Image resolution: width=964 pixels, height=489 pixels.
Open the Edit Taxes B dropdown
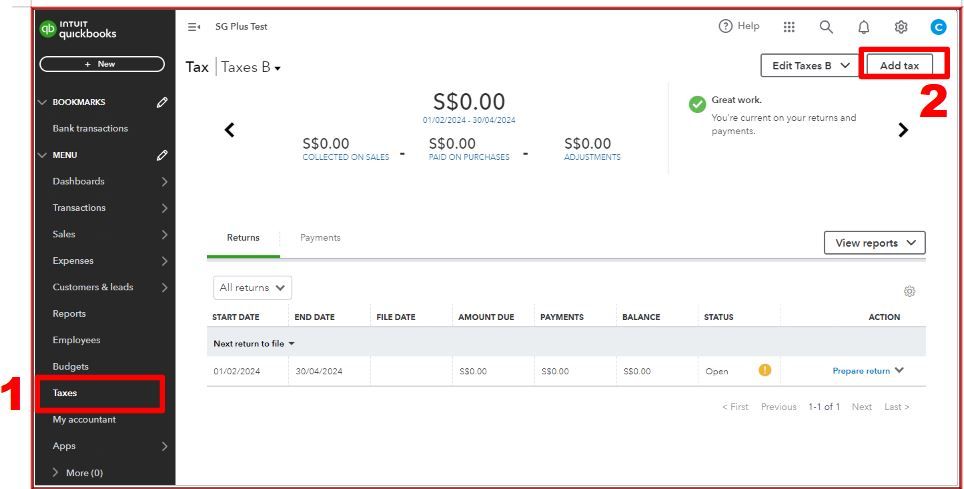810,65
